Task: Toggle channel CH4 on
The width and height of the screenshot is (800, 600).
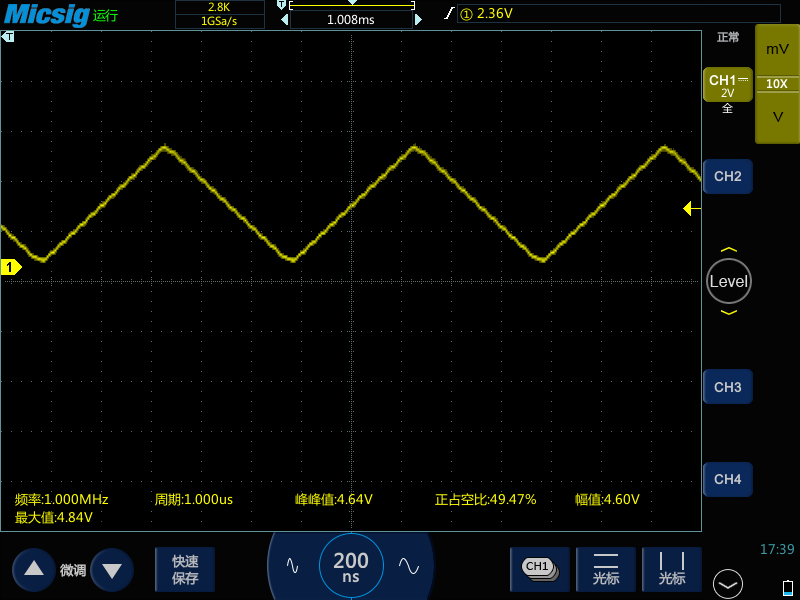Action: [x=727, y=480]
